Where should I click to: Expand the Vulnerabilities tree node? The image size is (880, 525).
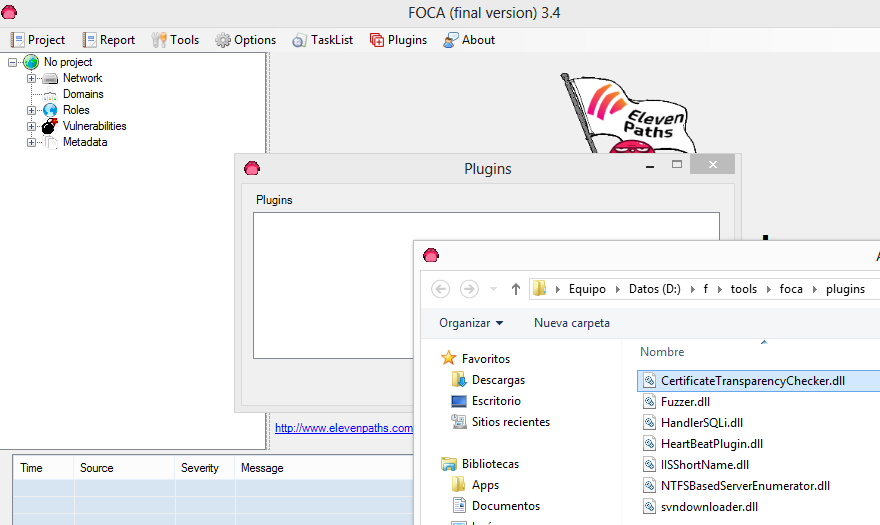pos(31,126)
